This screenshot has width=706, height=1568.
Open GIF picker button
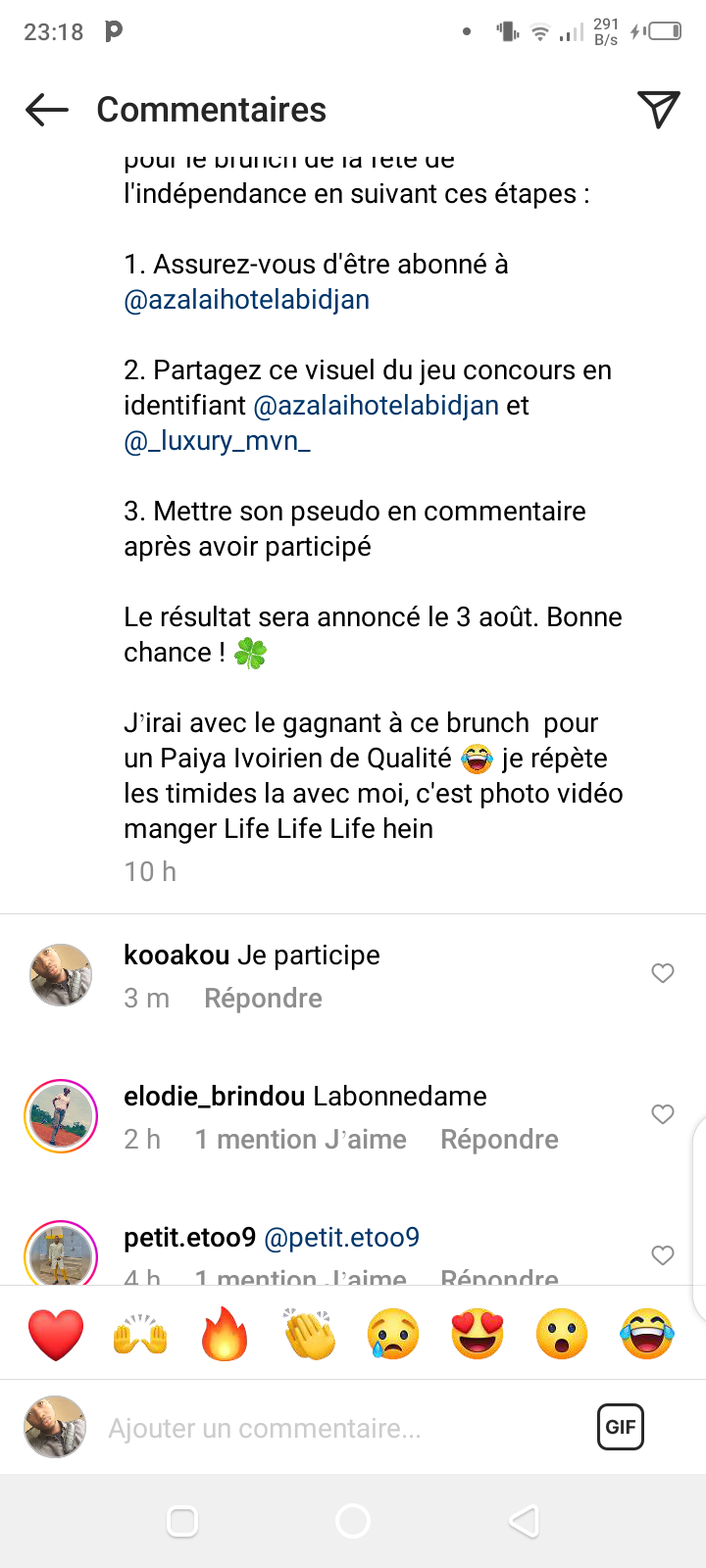pos(620,1427)
